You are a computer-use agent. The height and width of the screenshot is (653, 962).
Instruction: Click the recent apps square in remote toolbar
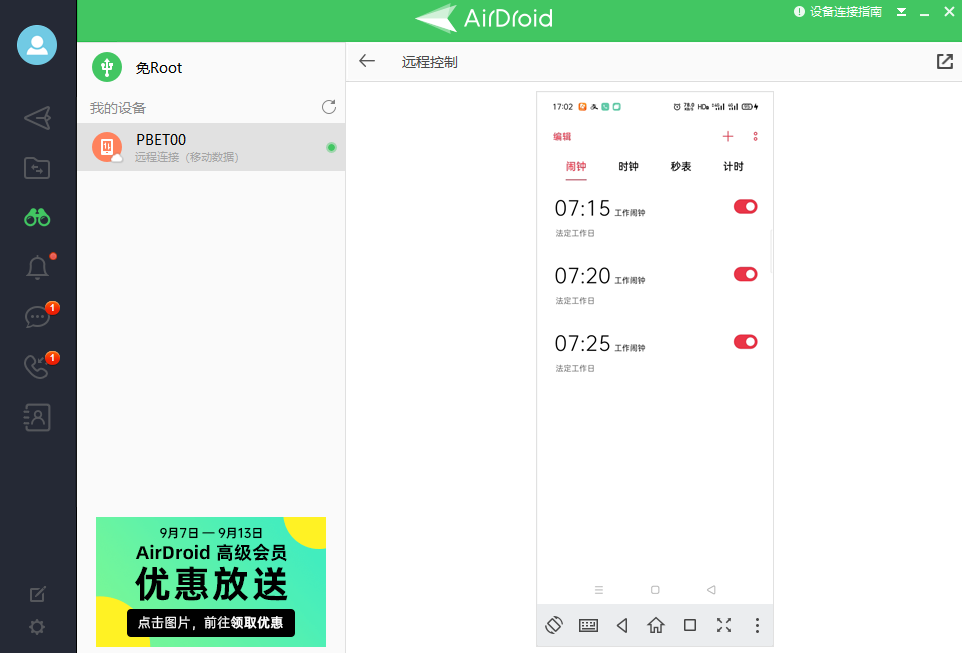pos(690,625)
